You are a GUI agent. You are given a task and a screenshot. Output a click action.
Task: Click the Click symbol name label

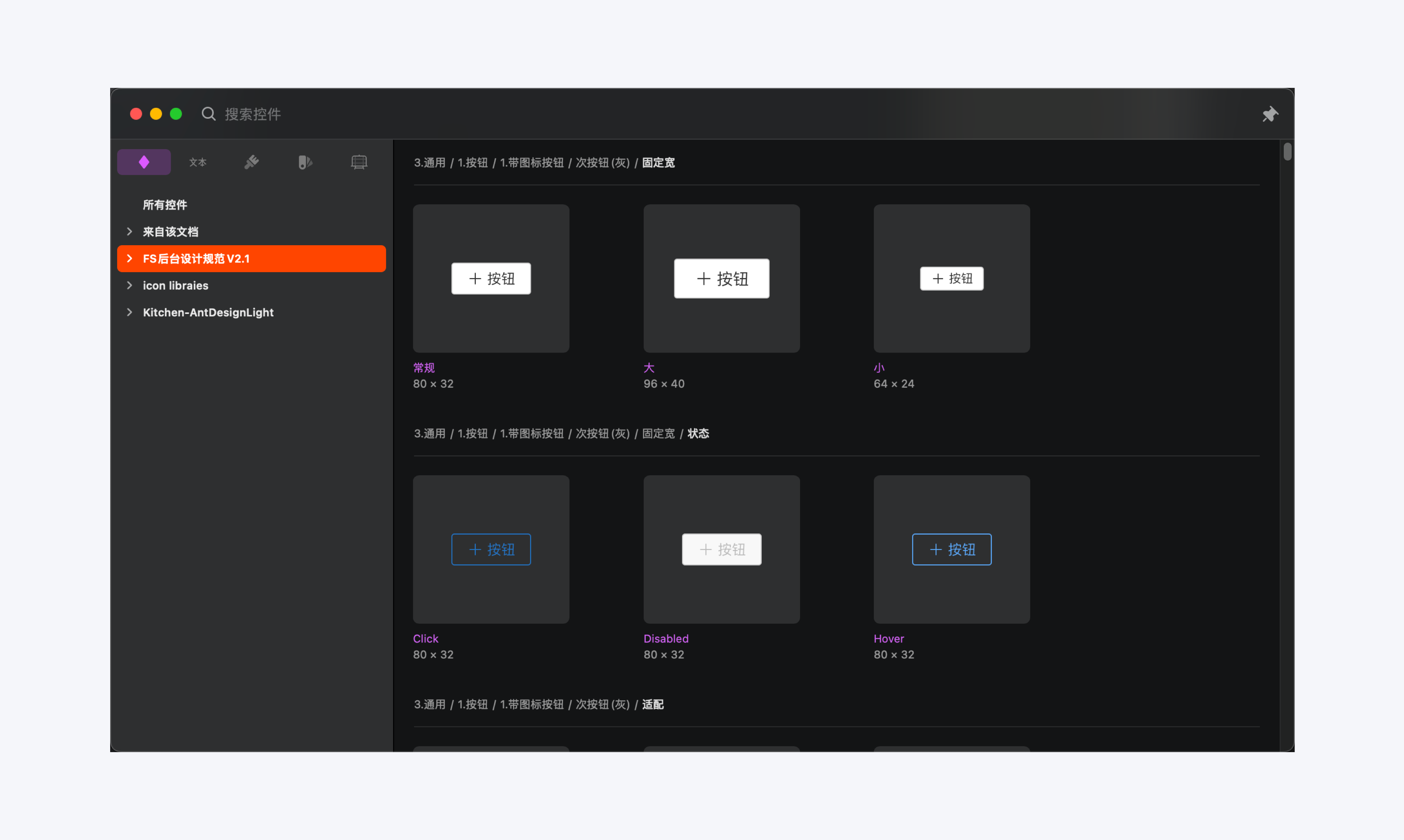426,638
